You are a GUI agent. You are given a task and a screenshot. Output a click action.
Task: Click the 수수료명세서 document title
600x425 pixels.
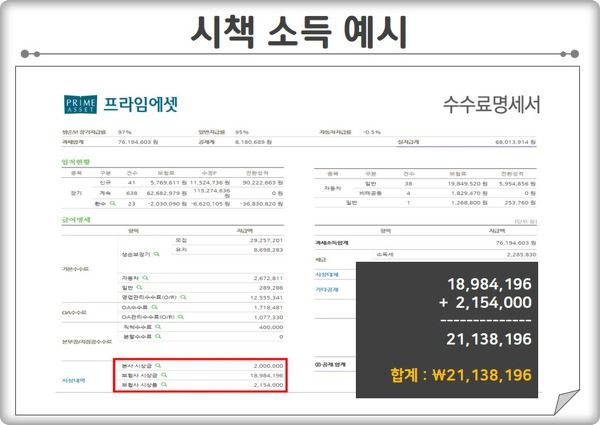coord(492,105)
